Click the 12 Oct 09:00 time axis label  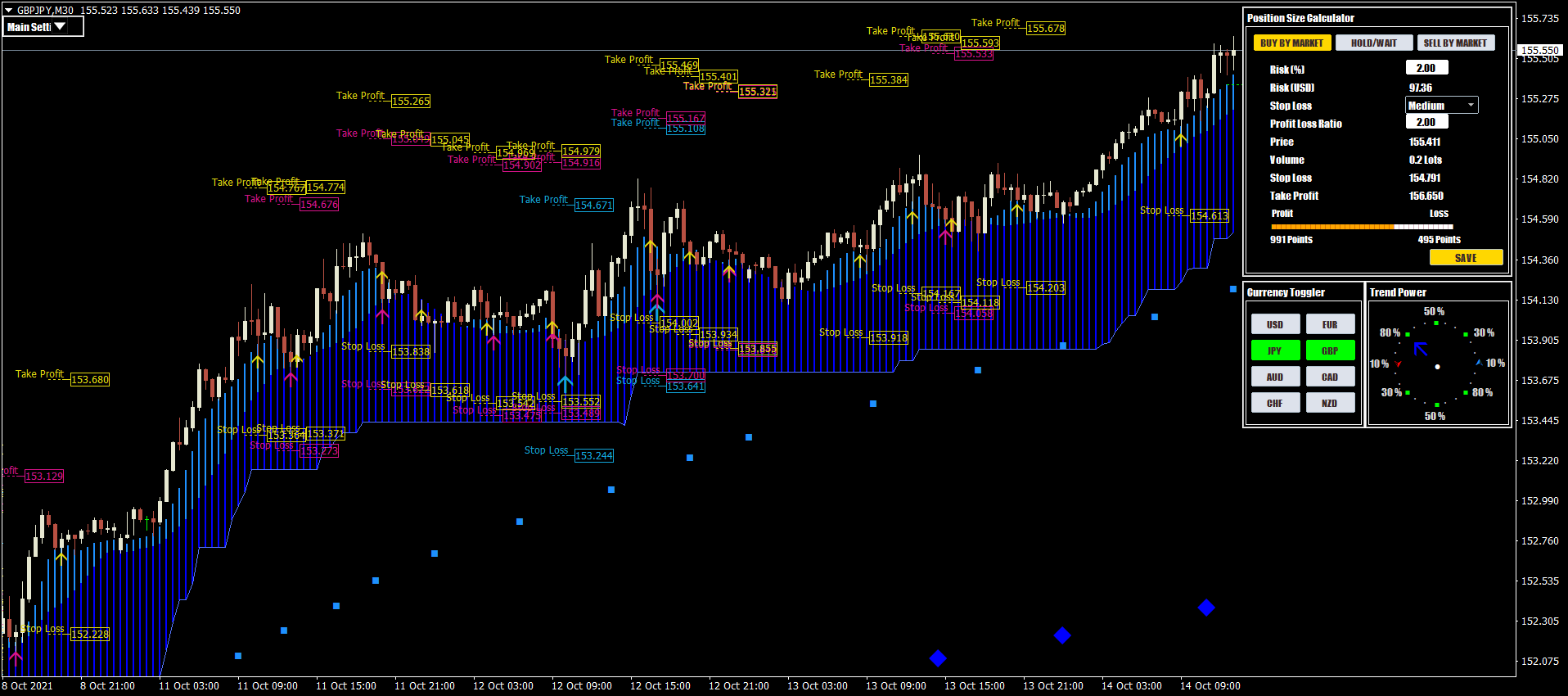tap(582, 686)
